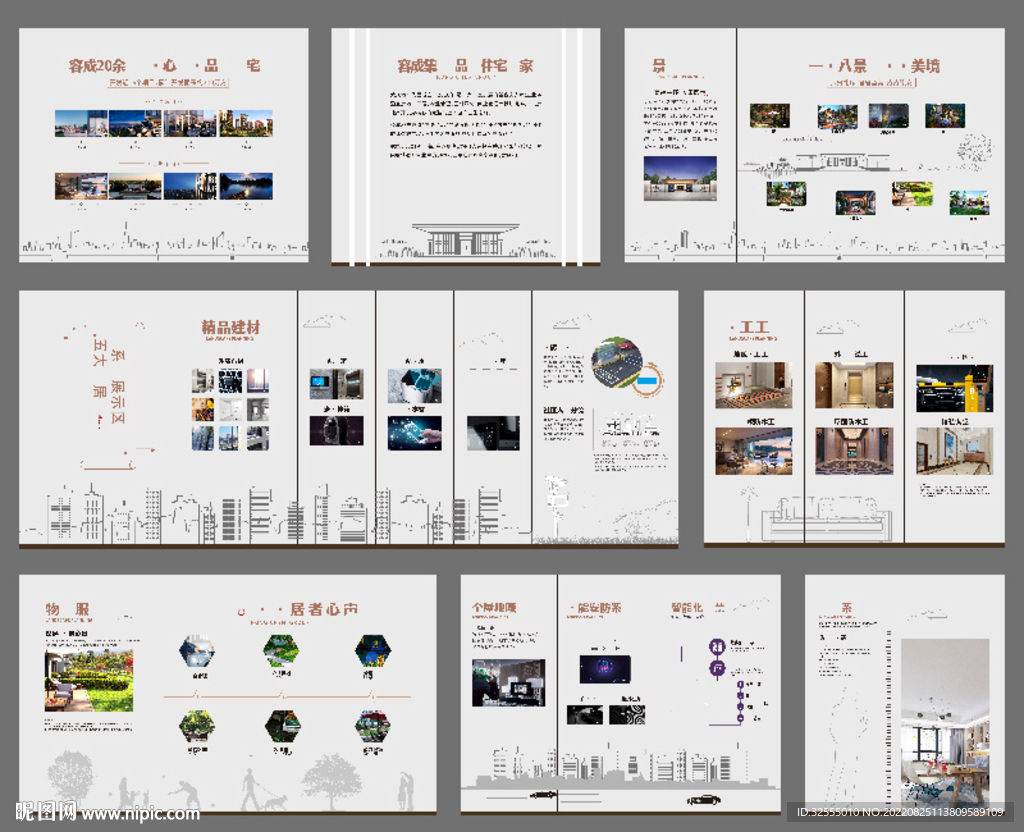This screenshot has height=832, width=1024.
Task: Select the elevator hallway interior photo
Action: point(854,385)
